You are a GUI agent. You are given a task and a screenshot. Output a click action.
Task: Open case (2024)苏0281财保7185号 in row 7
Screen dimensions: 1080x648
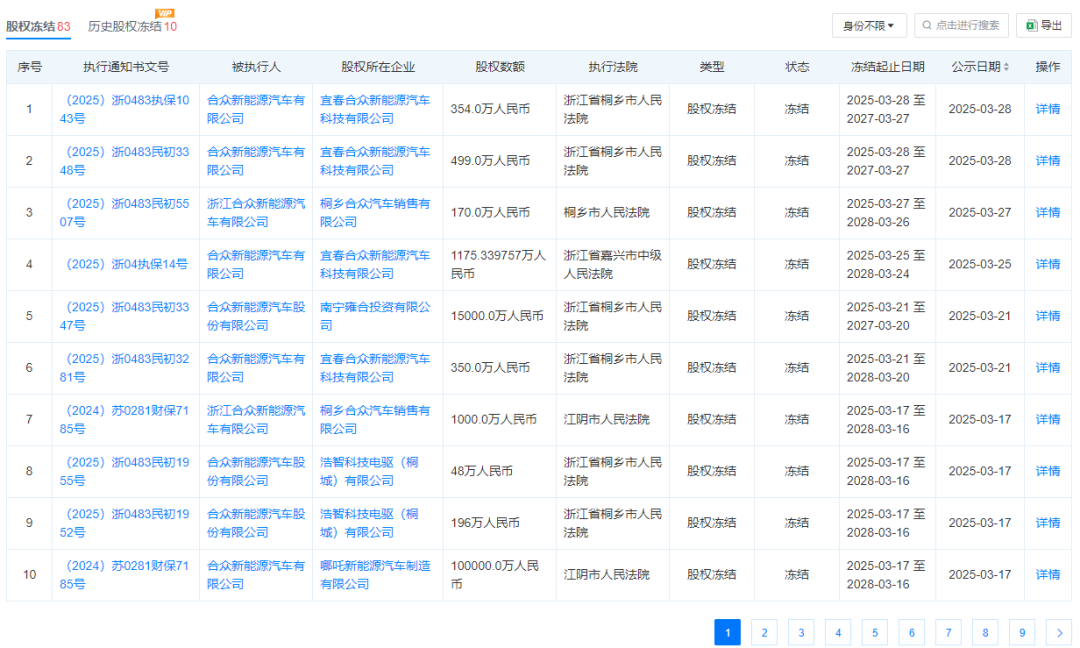point(125,419)
